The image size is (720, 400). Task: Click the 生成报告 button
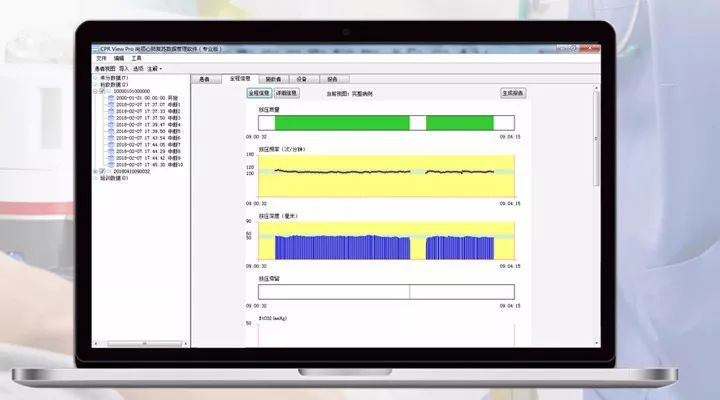coord(513,93)
